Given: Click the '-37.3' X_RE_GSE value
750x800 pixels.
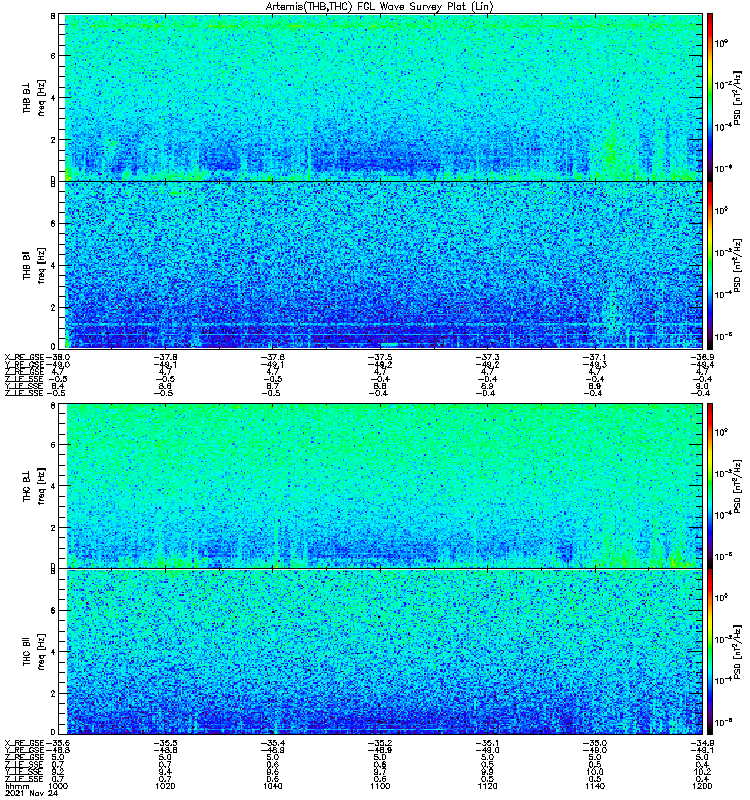Looking at the screenshot, I should coord(487,358).
